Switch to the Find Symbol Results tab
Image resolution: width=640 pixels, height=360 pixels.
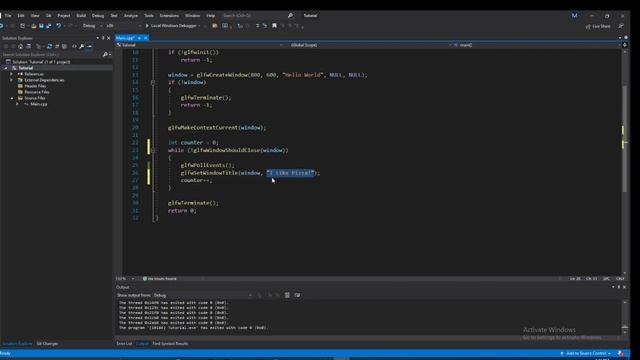[170, 344]
